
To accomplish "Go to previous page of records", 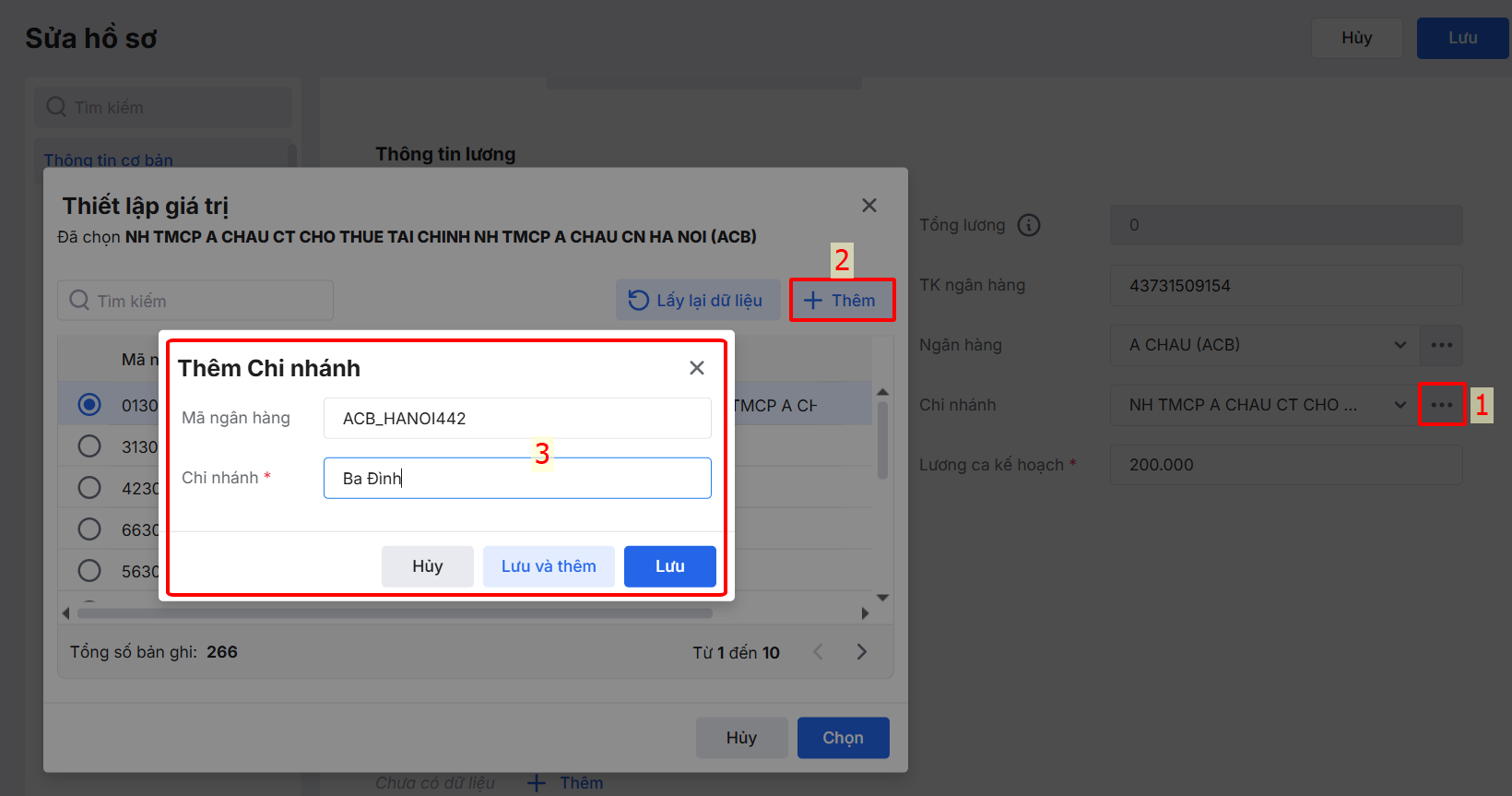I will click(x=818, y=652).
